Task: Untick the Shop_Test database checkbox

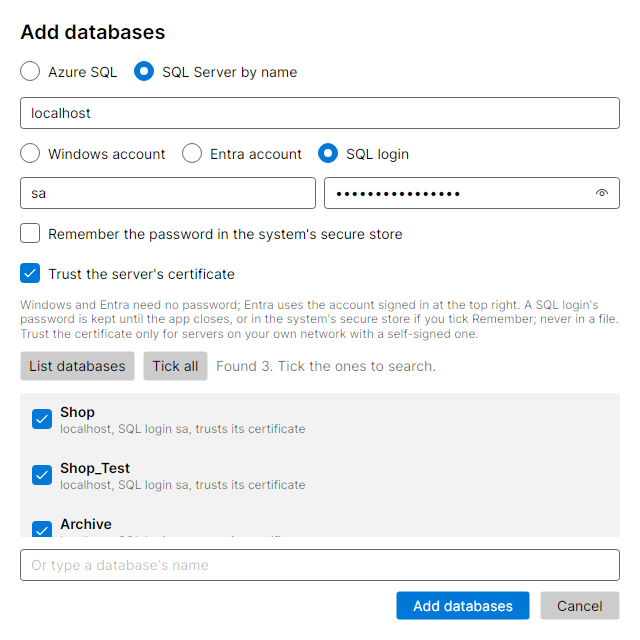Action: coord(42,475)
